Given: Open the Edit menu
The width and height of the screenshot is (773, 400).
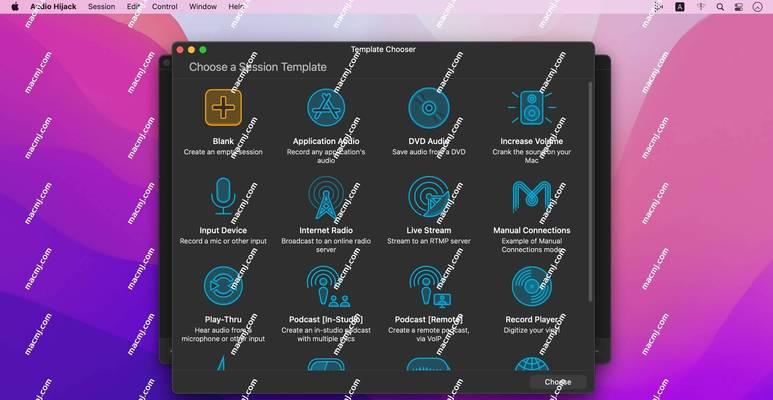Looking at the screenshot, I should (x=133, y=6).
